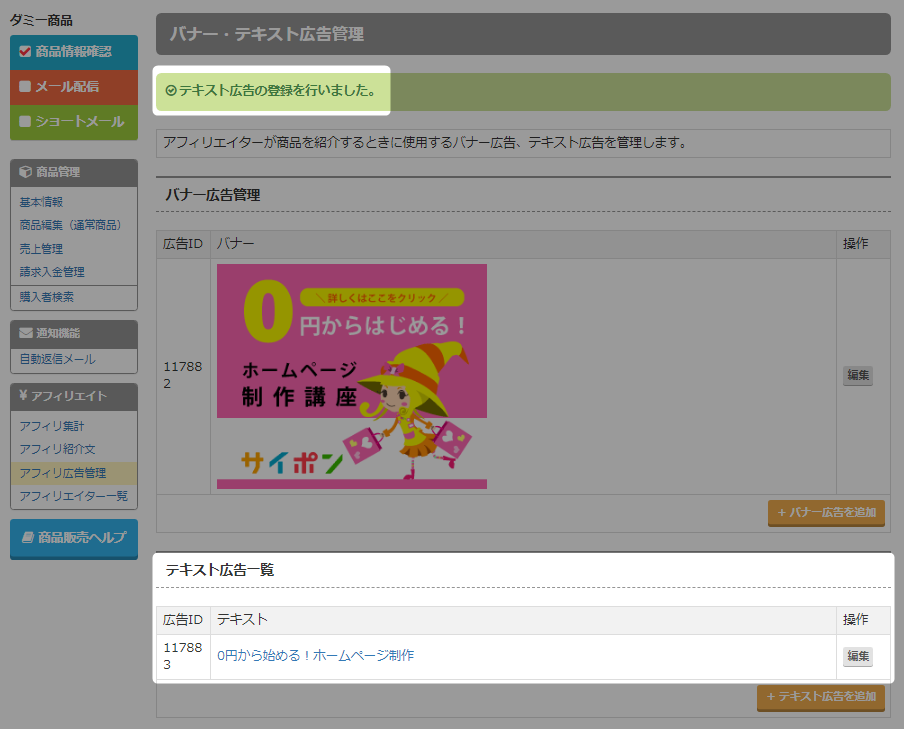Open the ショートメール tab
Screen dimensions: 904x729
[74, 122]
